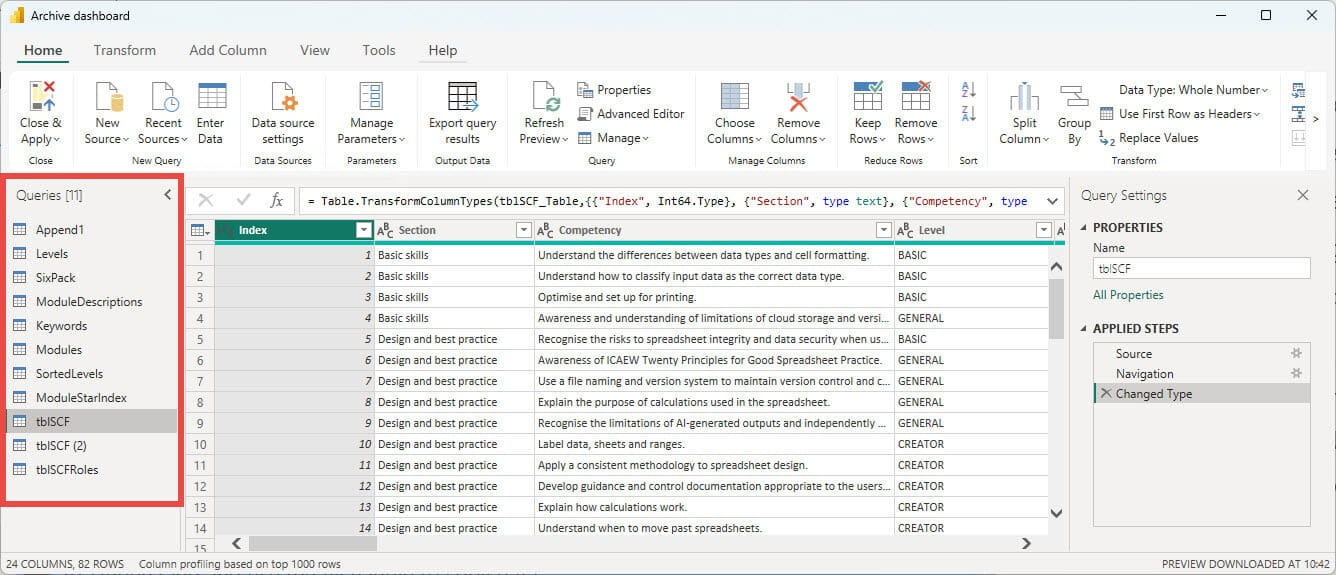This screenshot has height=575, width=1336.
Task: Collapse the APPLIED STEPS section
Action: coord(1084,328)
